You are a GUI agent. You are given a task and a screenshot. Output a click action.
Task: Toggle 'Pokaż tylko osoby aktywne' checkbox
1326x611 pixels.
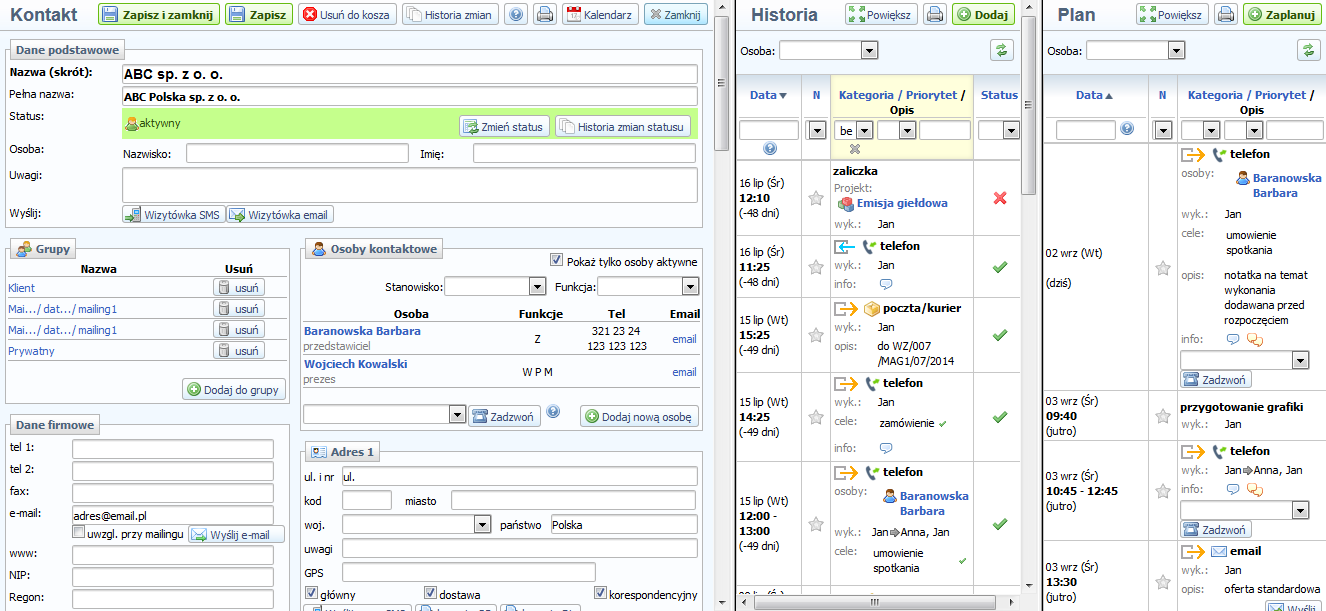click(557, 261)
